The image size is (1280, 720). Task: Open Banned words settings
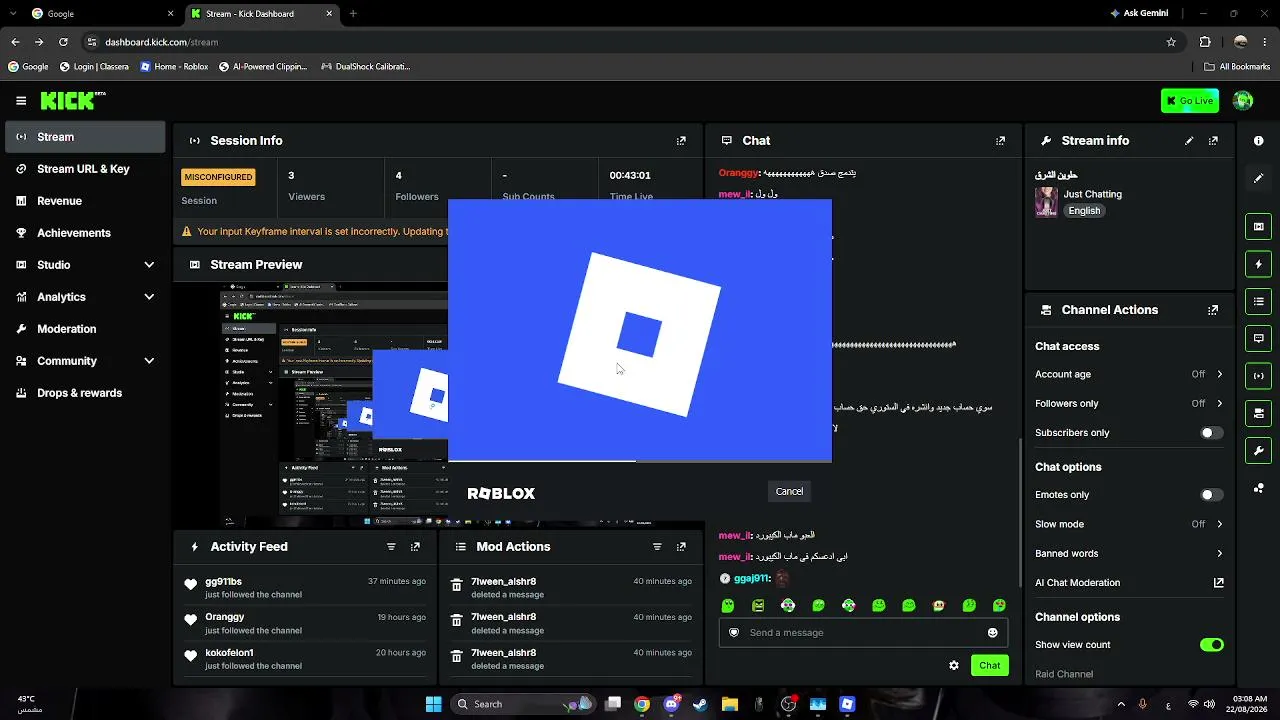[1129, 553]
